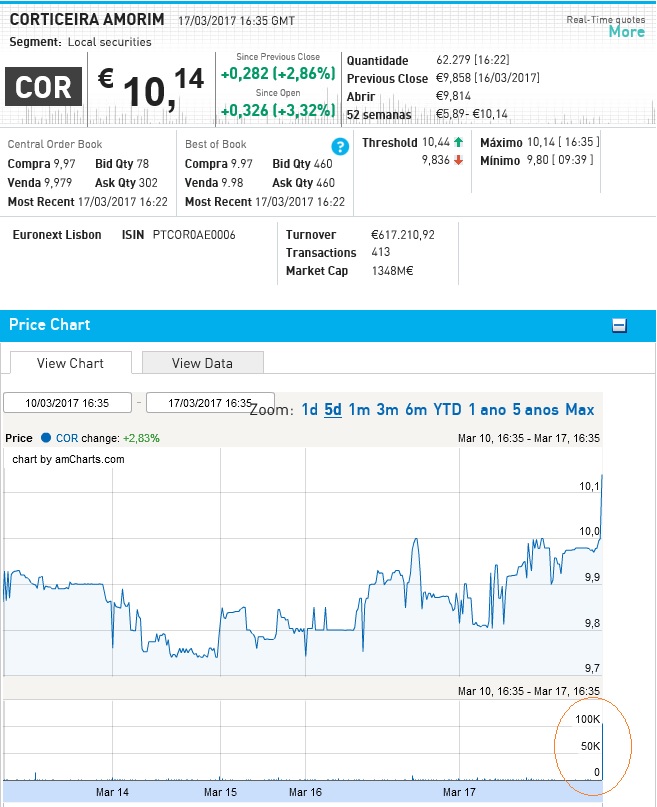Image resolution: width=657 pixels, height=807 pixels.
Task: Open the More real-time quotes link
Action: (626, 32)
